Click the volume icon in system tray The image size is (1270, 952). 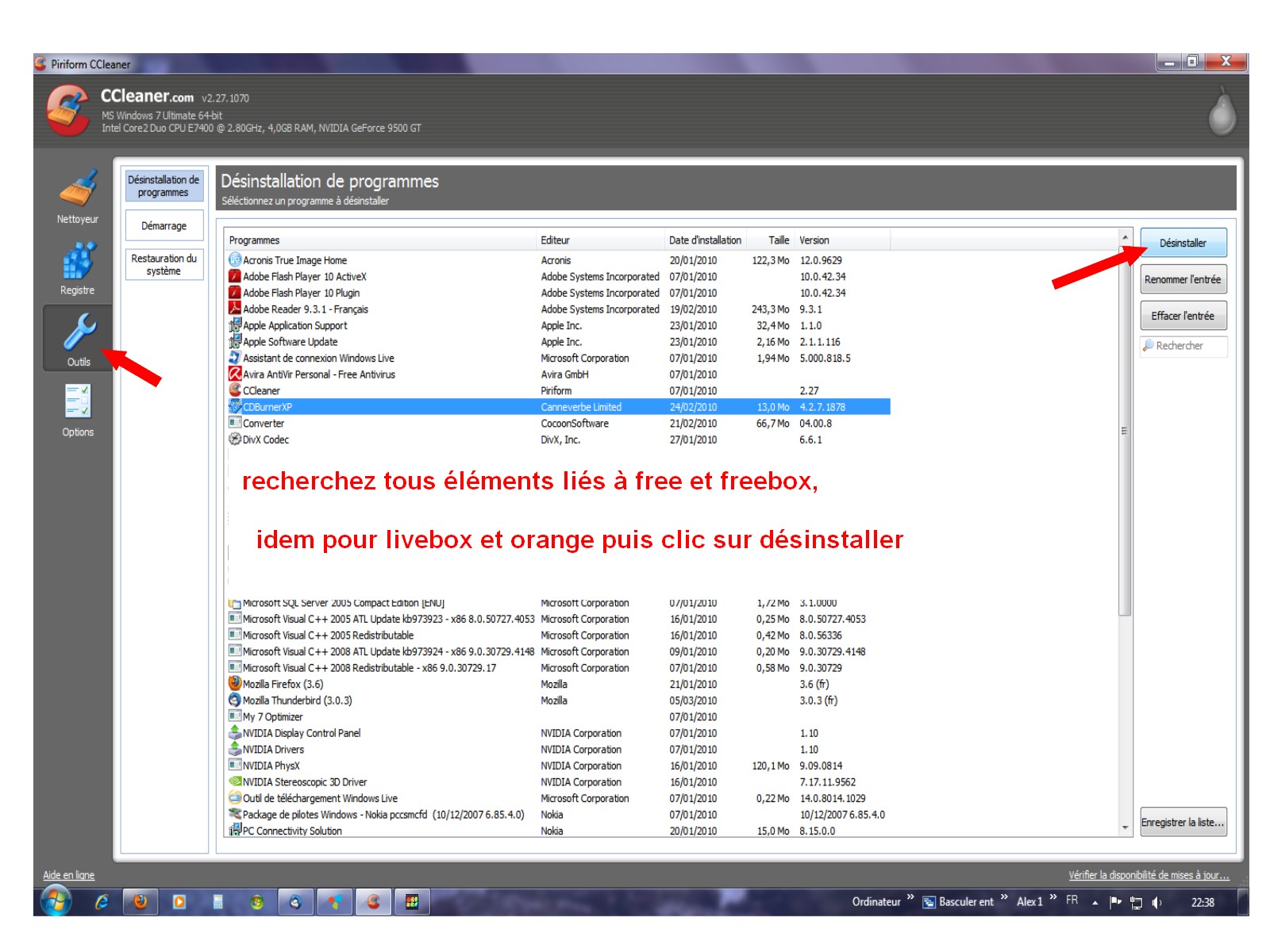[x=1157, y=902]
